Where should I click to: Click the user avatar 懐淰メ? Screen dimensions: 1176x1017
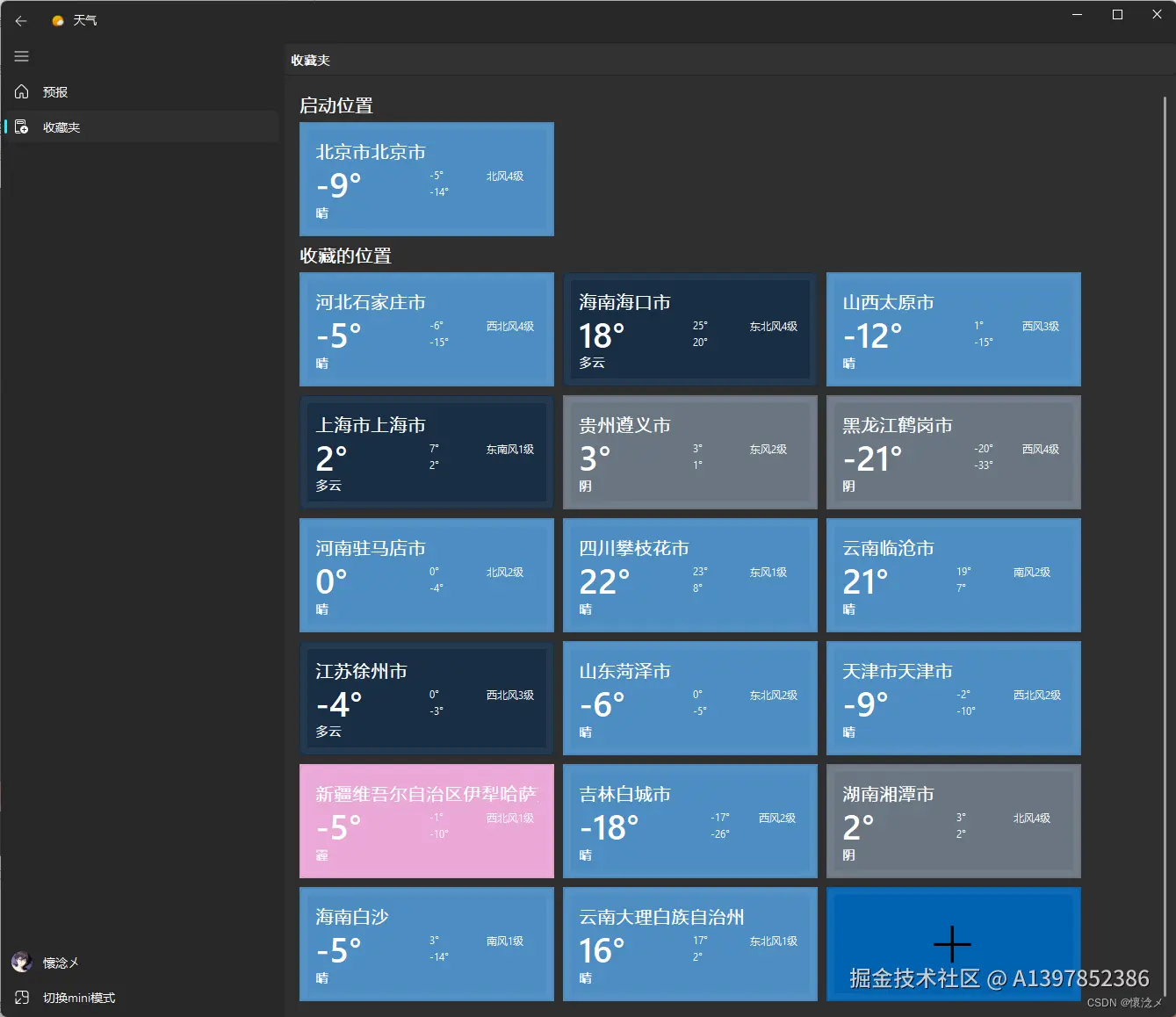tap(22, 962)
